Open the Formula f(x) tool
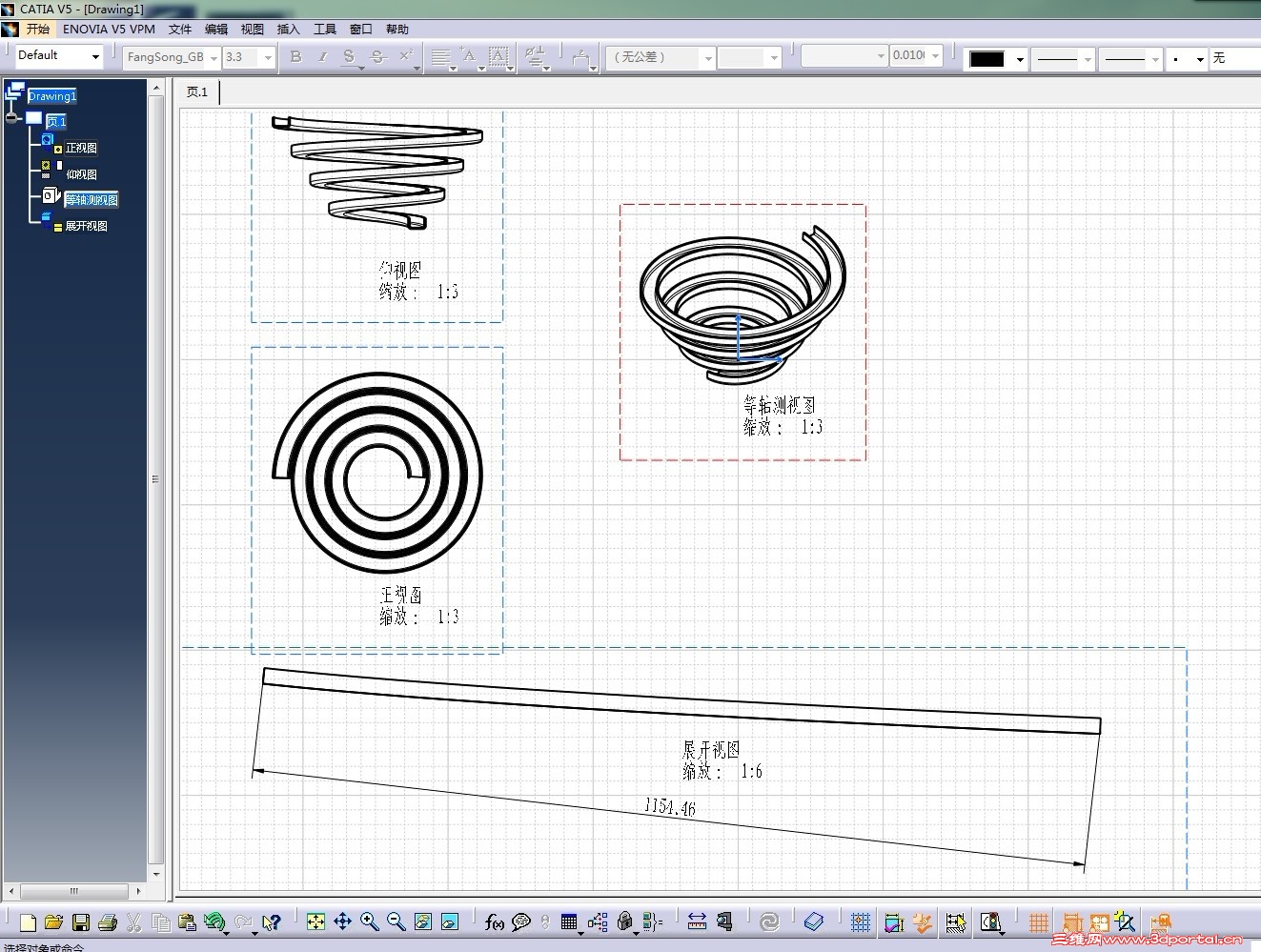The image size is (1261, 952). tap(494, 922)
